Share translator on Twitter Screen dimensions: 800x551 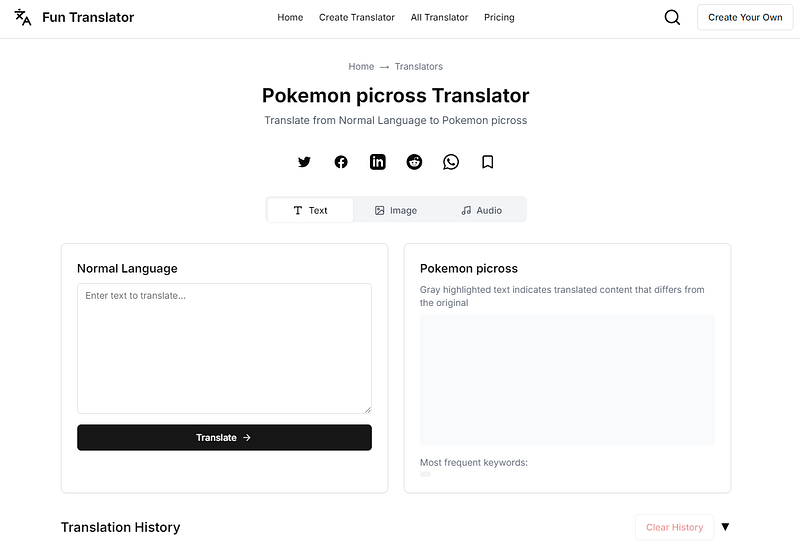tap(304, 162)
